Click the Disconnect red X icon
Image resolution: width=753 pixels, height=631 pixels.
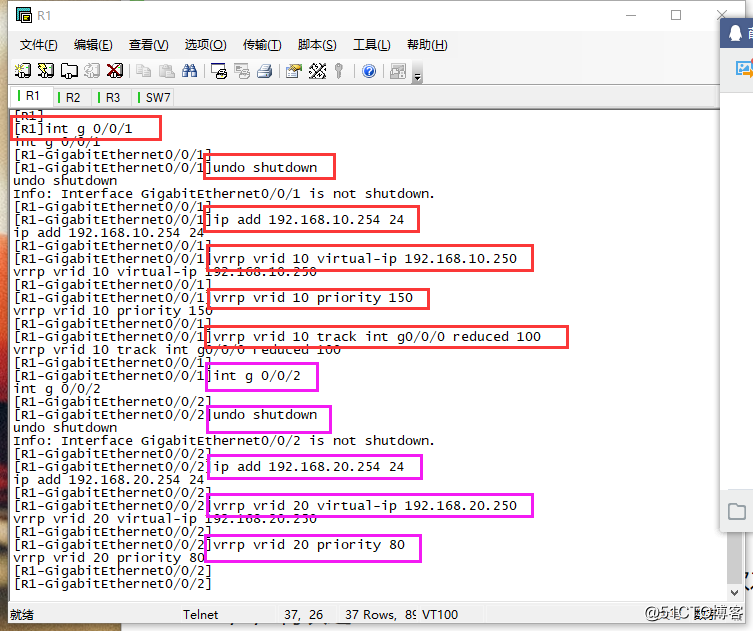tap(115, 71)
